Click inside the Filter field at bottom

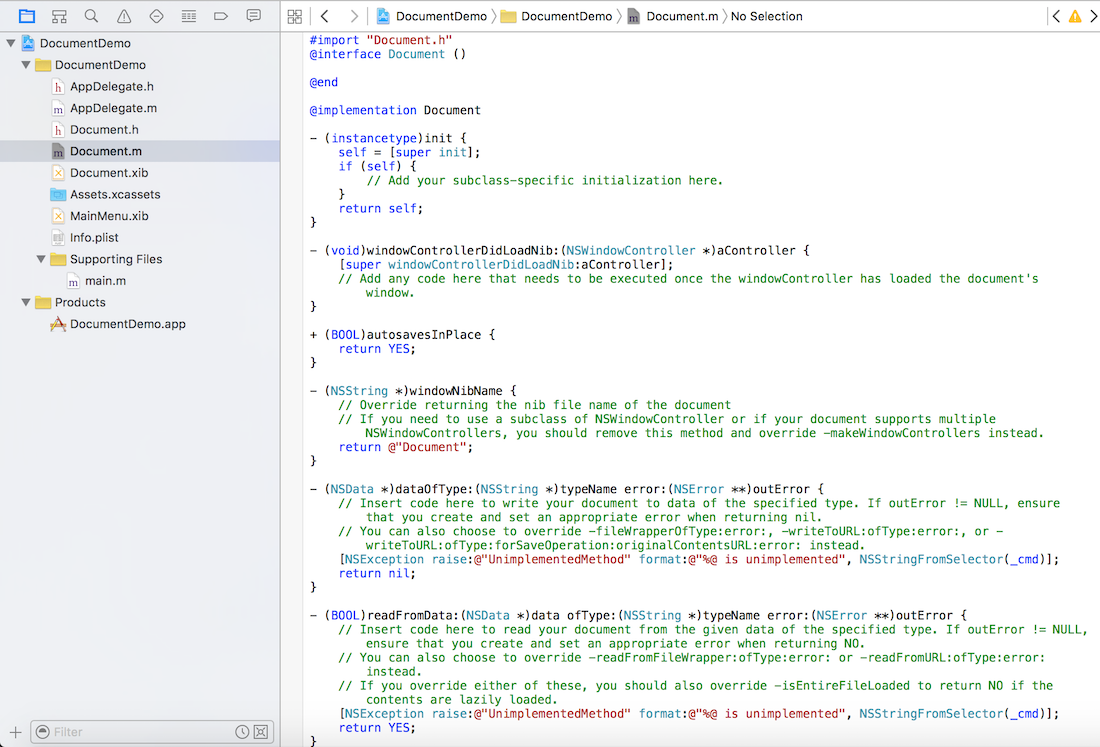coord(140,731)
